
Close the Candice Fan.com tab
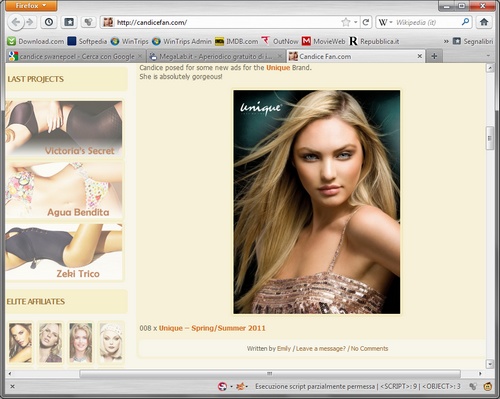coord(420,56)
